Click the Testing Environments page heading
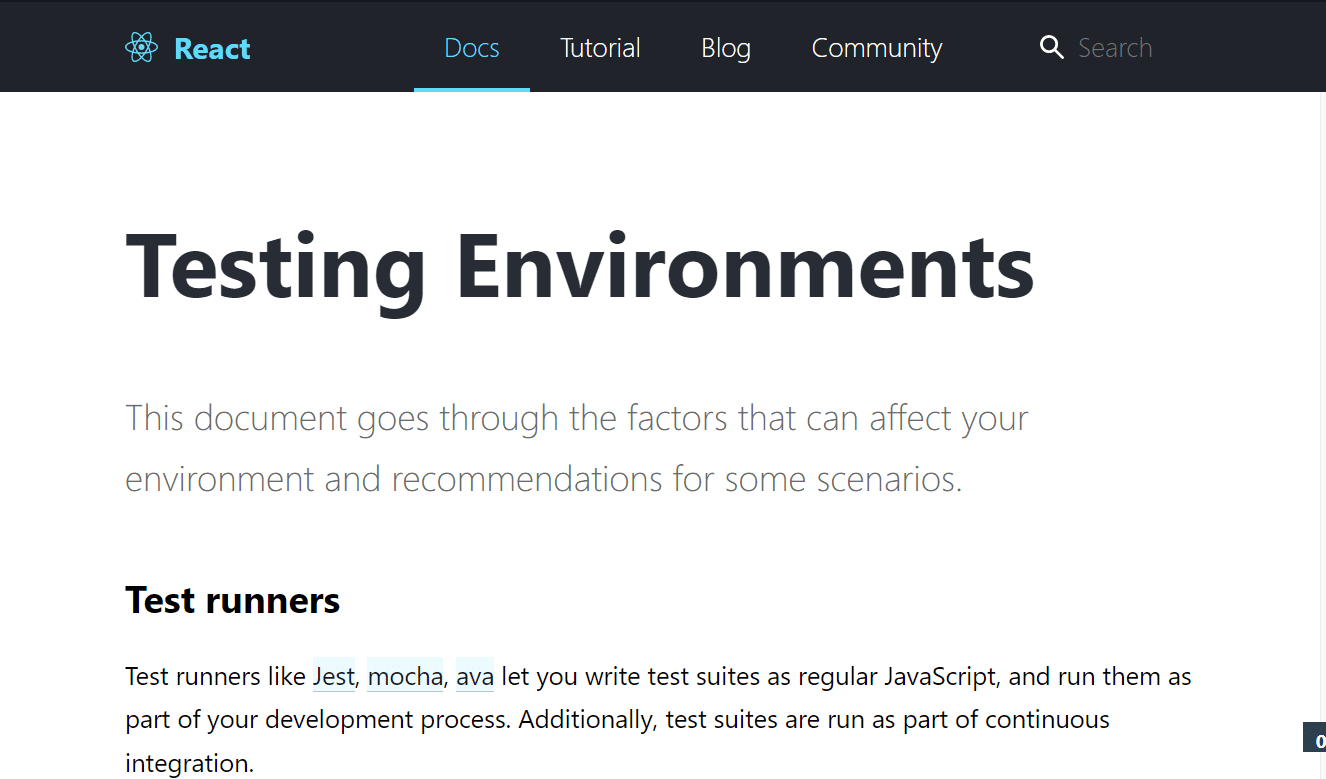Viewport: 1326px width, 779px height. [x=579, y=265]
